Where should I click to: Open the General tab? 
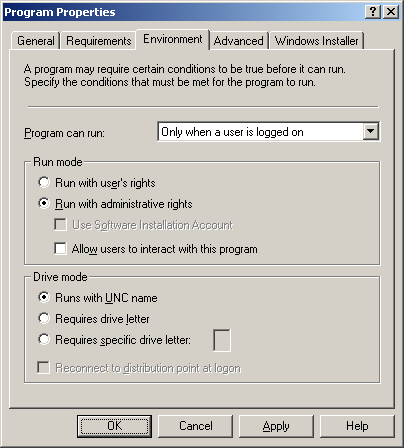36,41
